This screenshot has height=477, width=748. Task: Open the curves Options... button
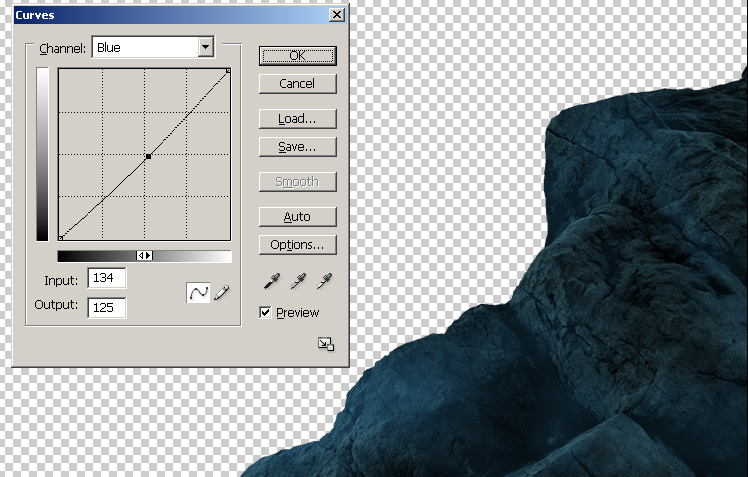coord(298,245)
